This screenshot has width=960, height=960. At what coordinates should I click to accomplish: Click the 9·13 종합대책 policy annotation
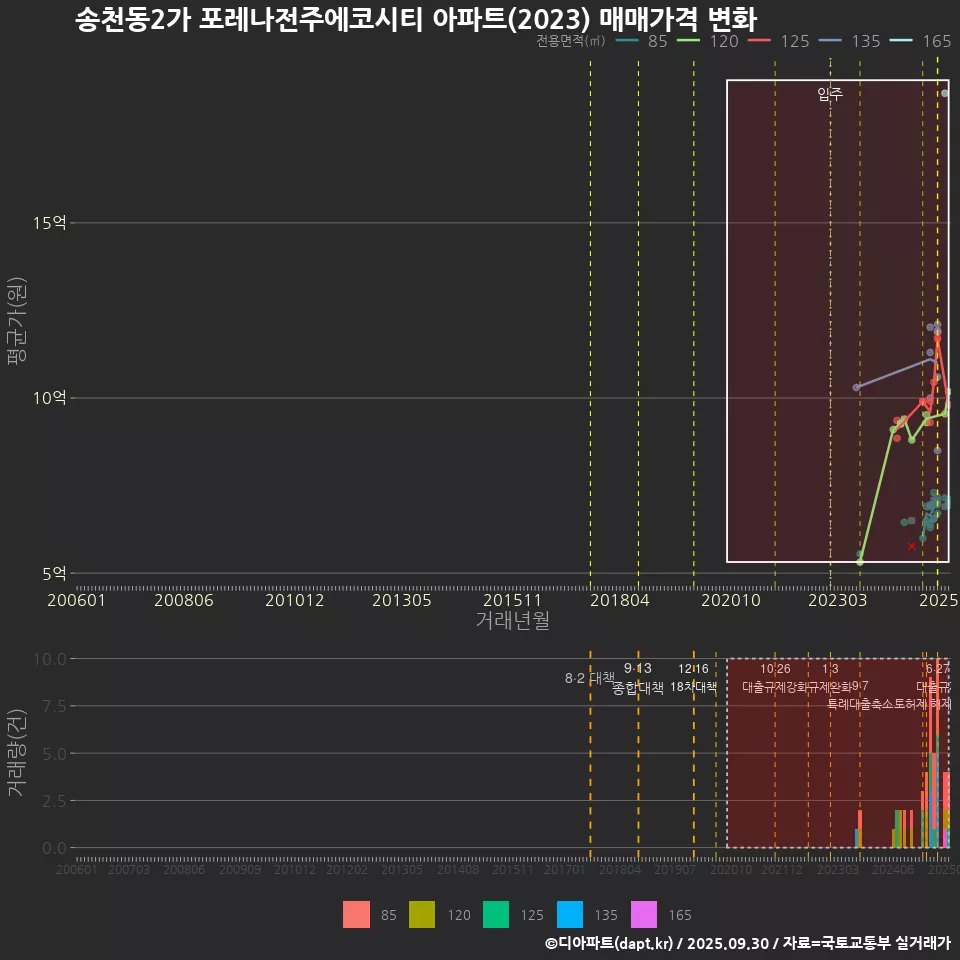[x=638, y=678]
